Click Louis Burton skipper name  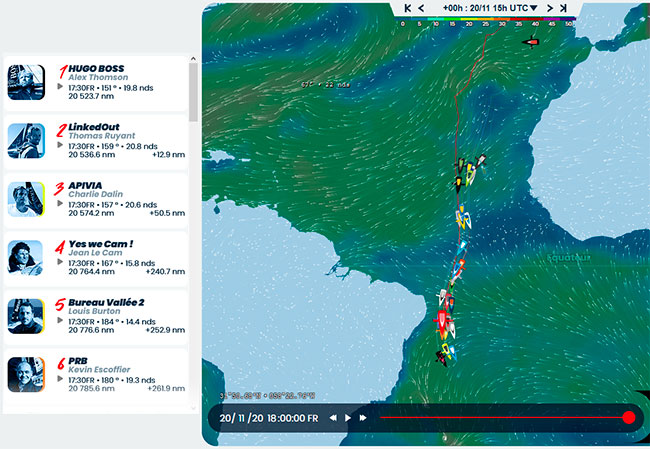pyautogui.click(x=95, y=311)
